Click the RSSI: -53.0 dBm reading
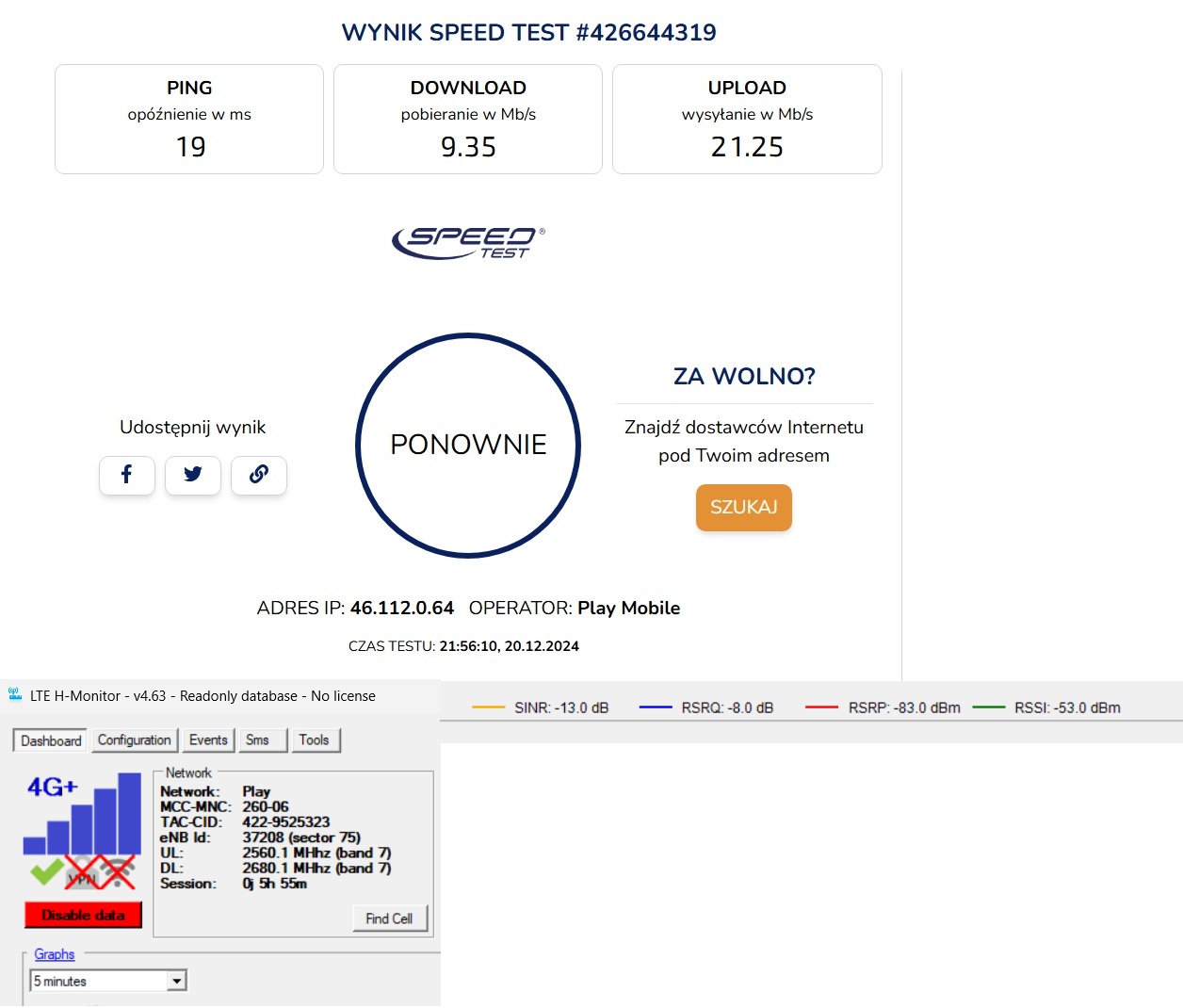The height and width of the screenshot is (1008, 1183). [1067, 707]
